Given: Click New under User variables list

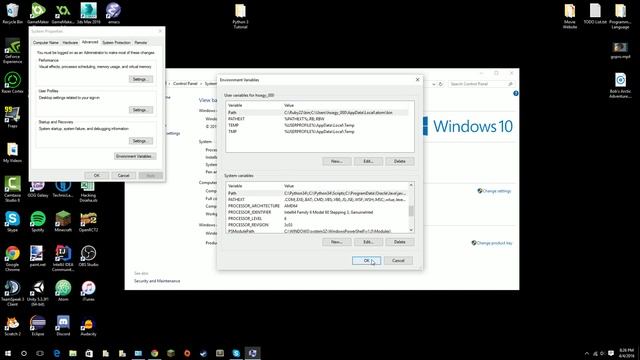Looking at the screenshot, I should point(336,161).
